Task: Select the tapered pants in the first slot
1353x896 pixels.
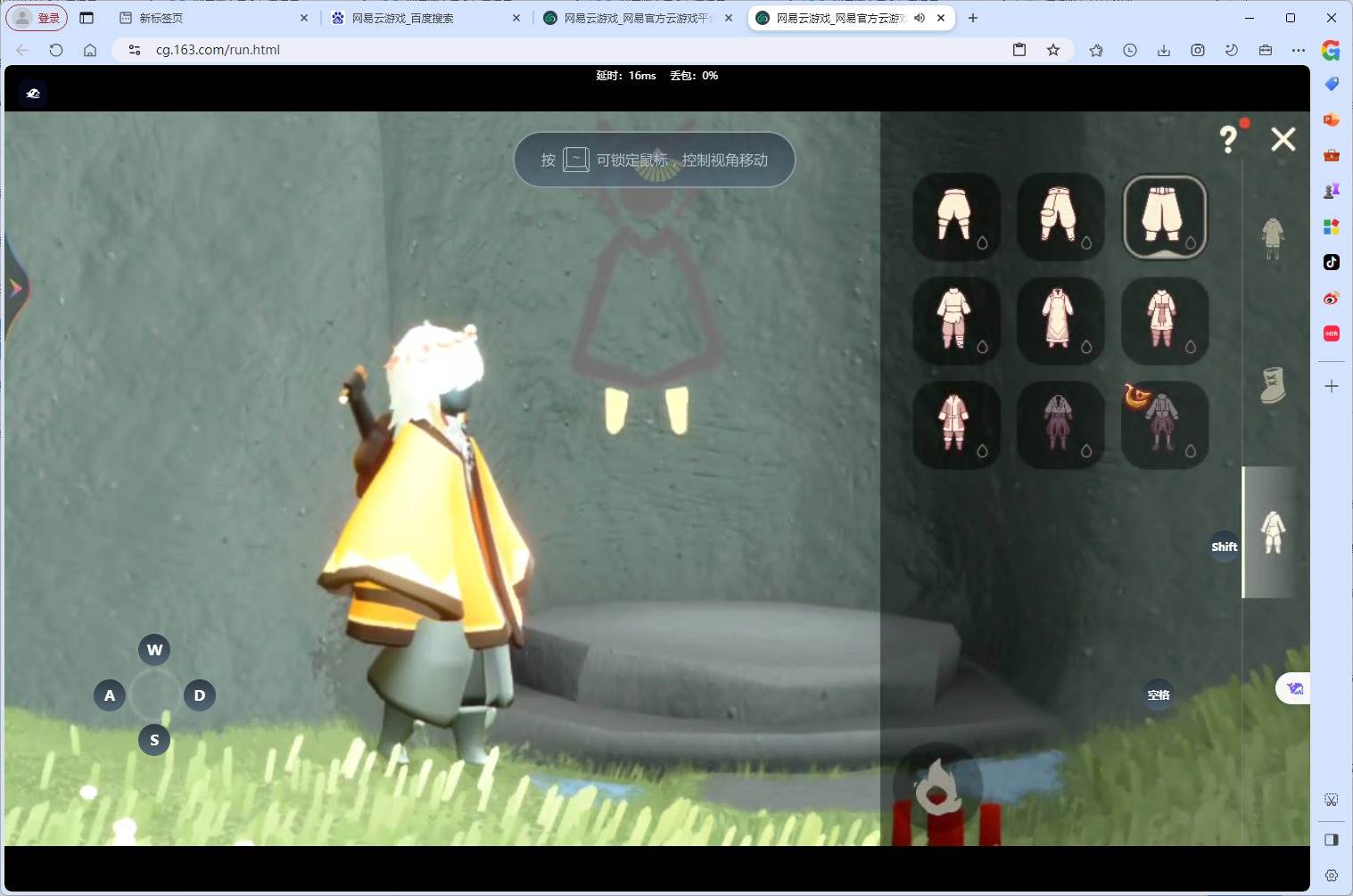Action: (956, 217)
